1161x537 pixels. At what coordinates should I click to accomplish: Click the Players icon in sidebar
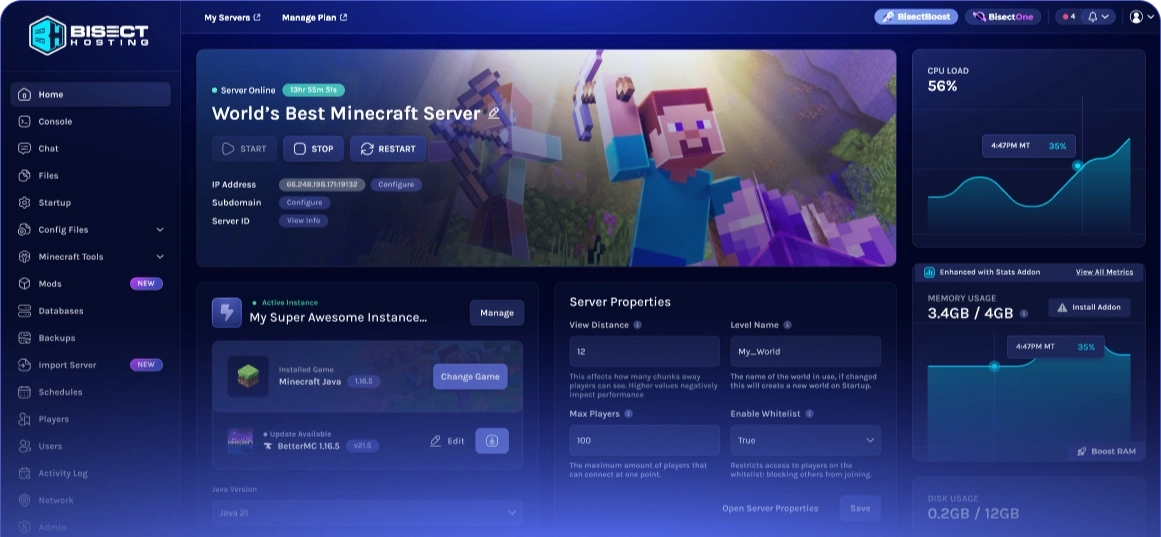pos(24,419)
